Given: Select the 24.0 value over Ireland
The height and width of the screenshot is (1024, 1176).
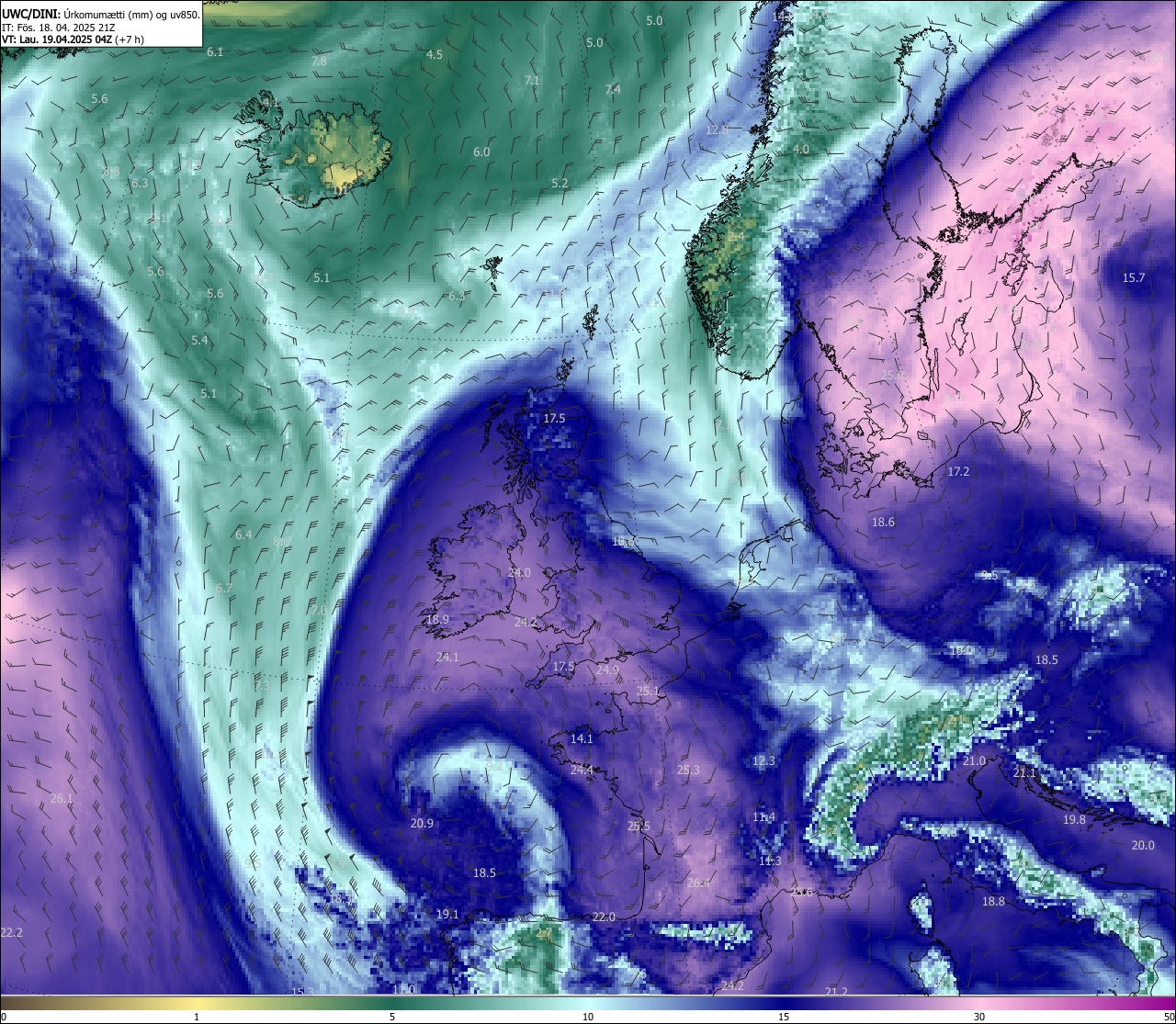Looking at the screenshot, I should (x=519, y=572).
